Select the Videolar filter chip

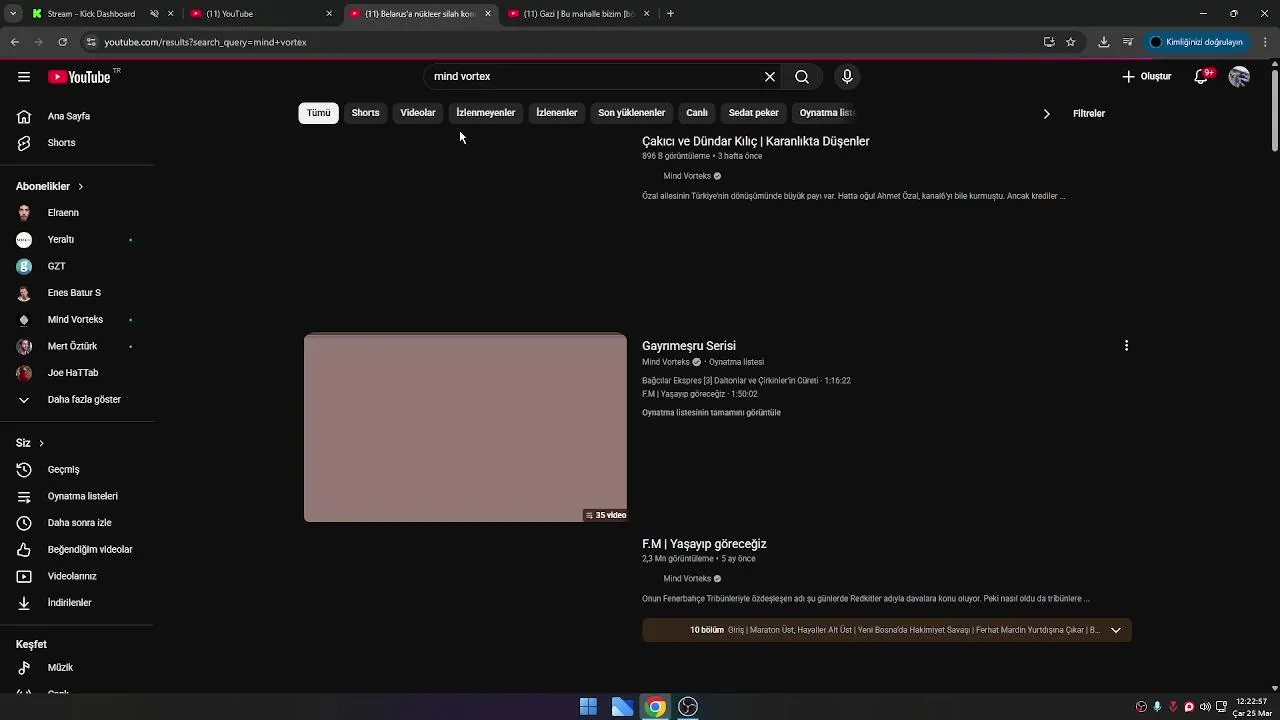tap(418, 113)
